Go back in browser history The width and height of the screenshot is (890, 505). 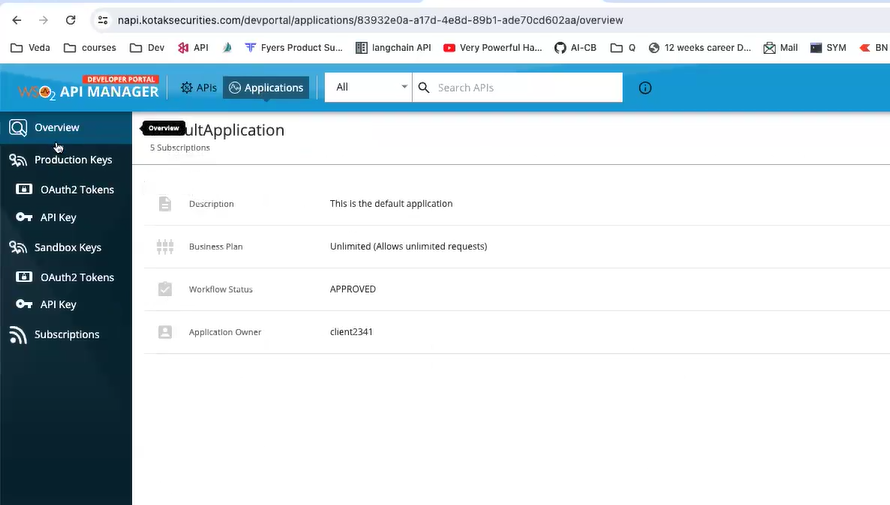tap(16, 20)
